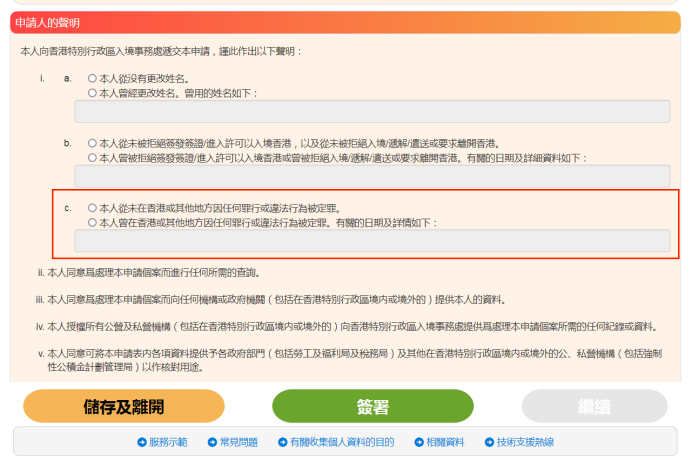Viewport: 692px width, 461px height.
Task: Choose 本人曾經更改姓名 radio option
Action: (x=92, y=92)
